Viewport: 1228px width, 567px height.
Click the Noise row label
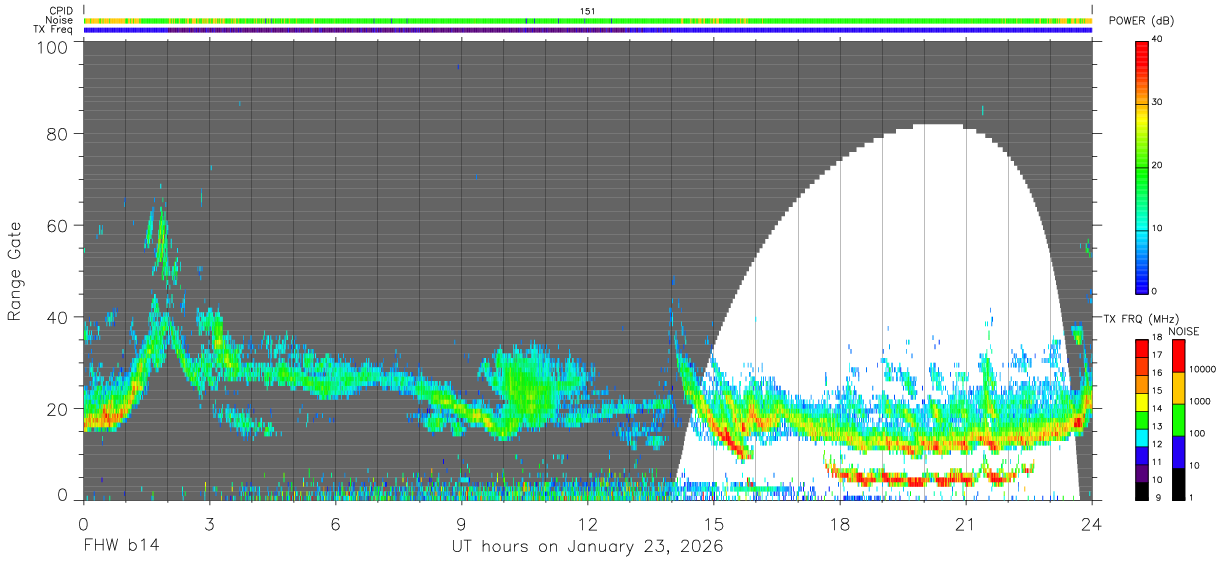tap(59, 20)
